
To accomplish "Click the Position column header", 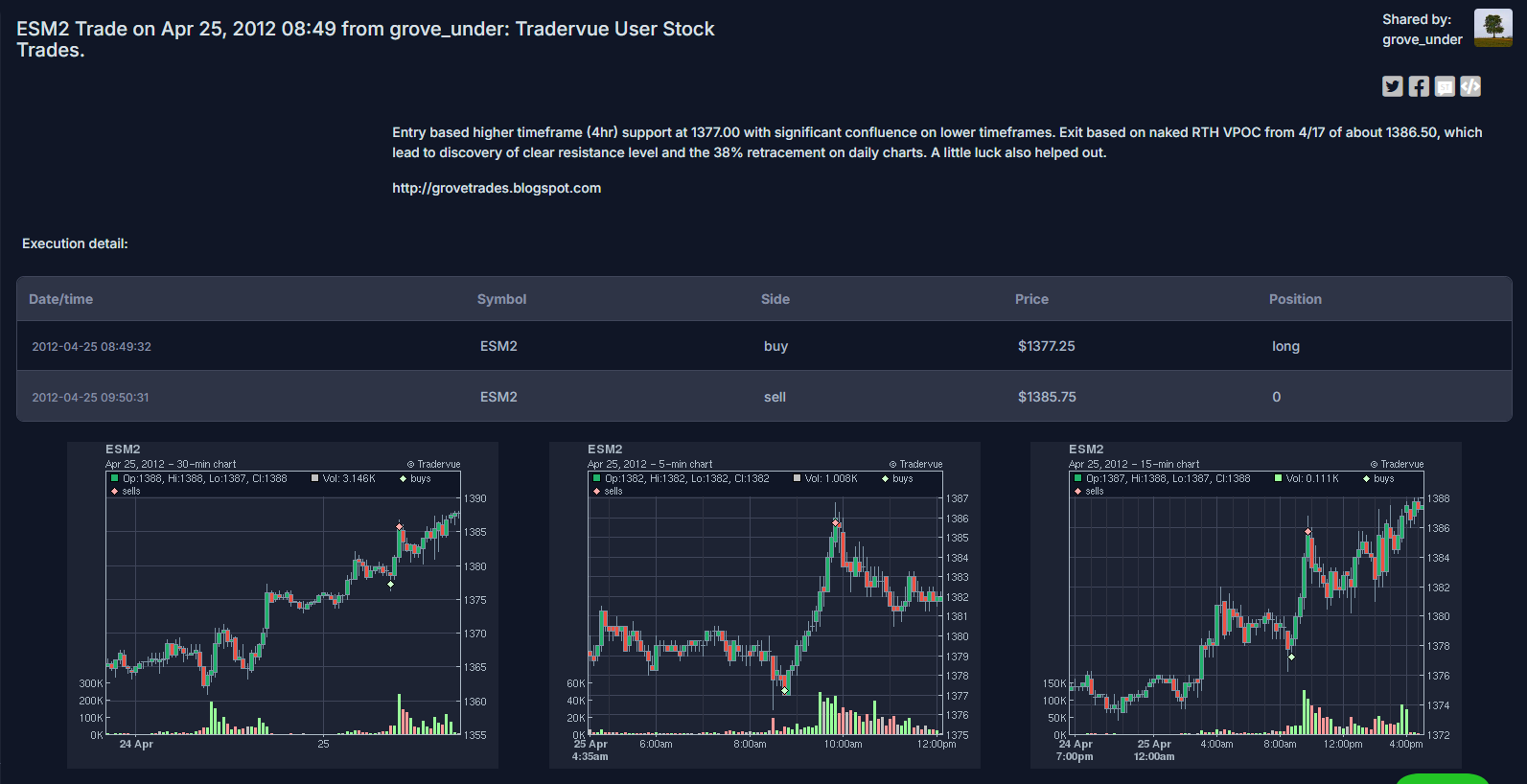I will 1295,299.
